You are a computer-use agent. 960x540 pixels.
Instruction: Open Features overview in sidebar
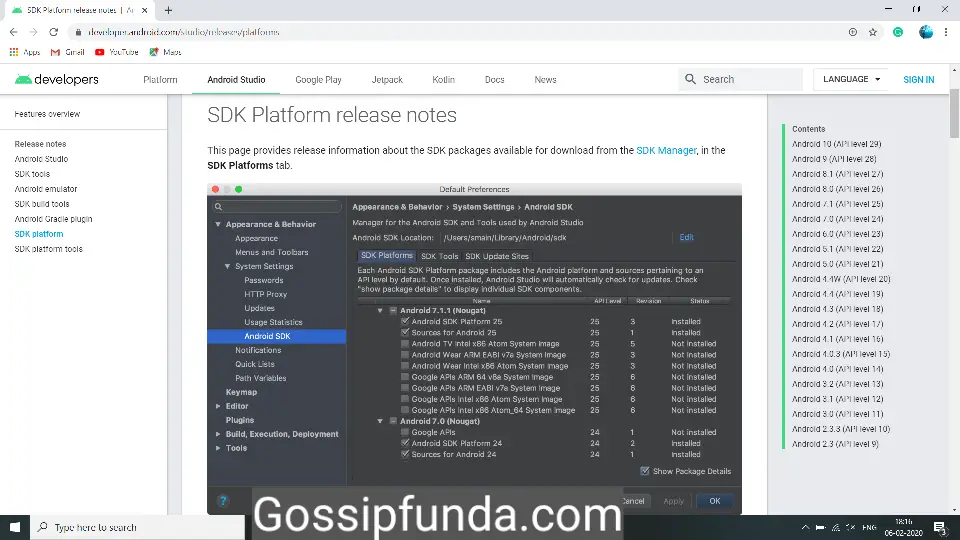[47, 114]
